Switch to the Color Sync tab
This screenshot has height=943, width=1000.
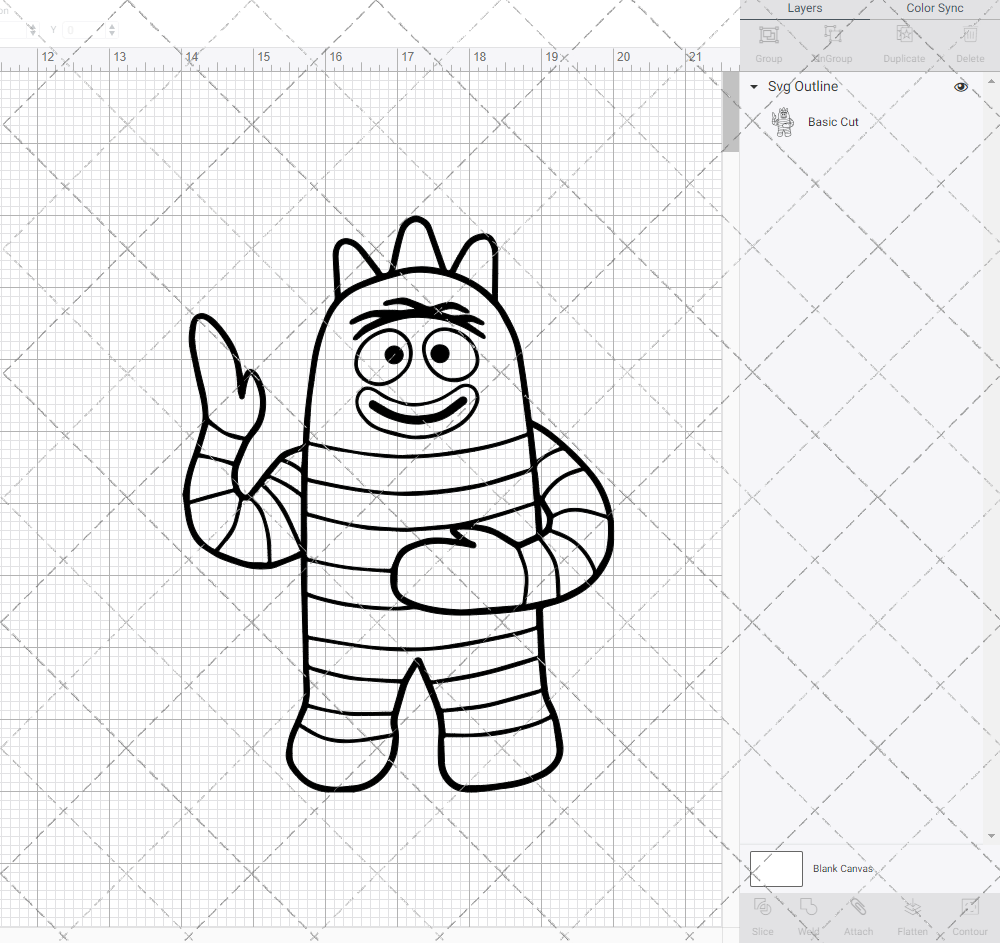(934, 8)
